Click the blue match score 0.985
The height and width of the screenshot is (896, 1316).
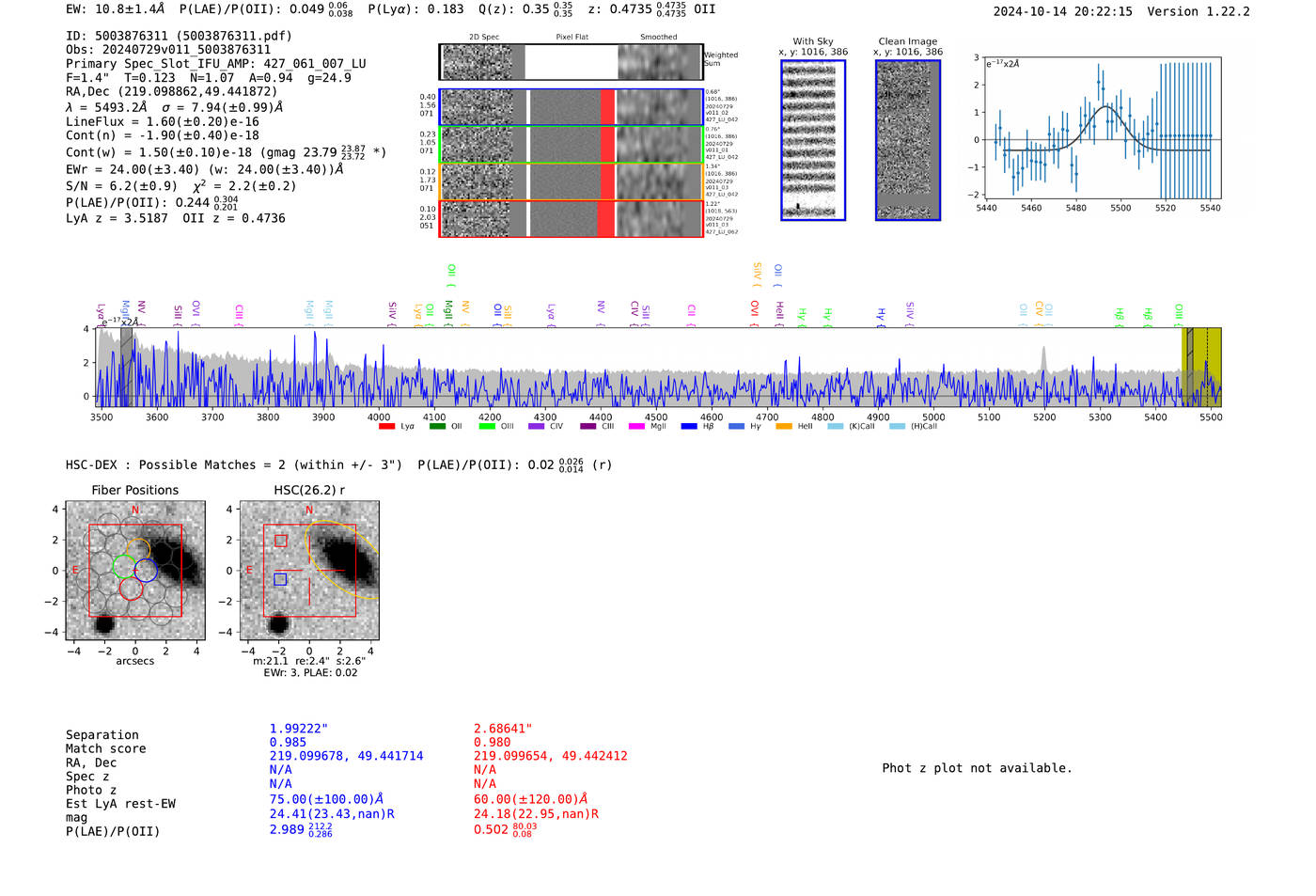(288, 743)
